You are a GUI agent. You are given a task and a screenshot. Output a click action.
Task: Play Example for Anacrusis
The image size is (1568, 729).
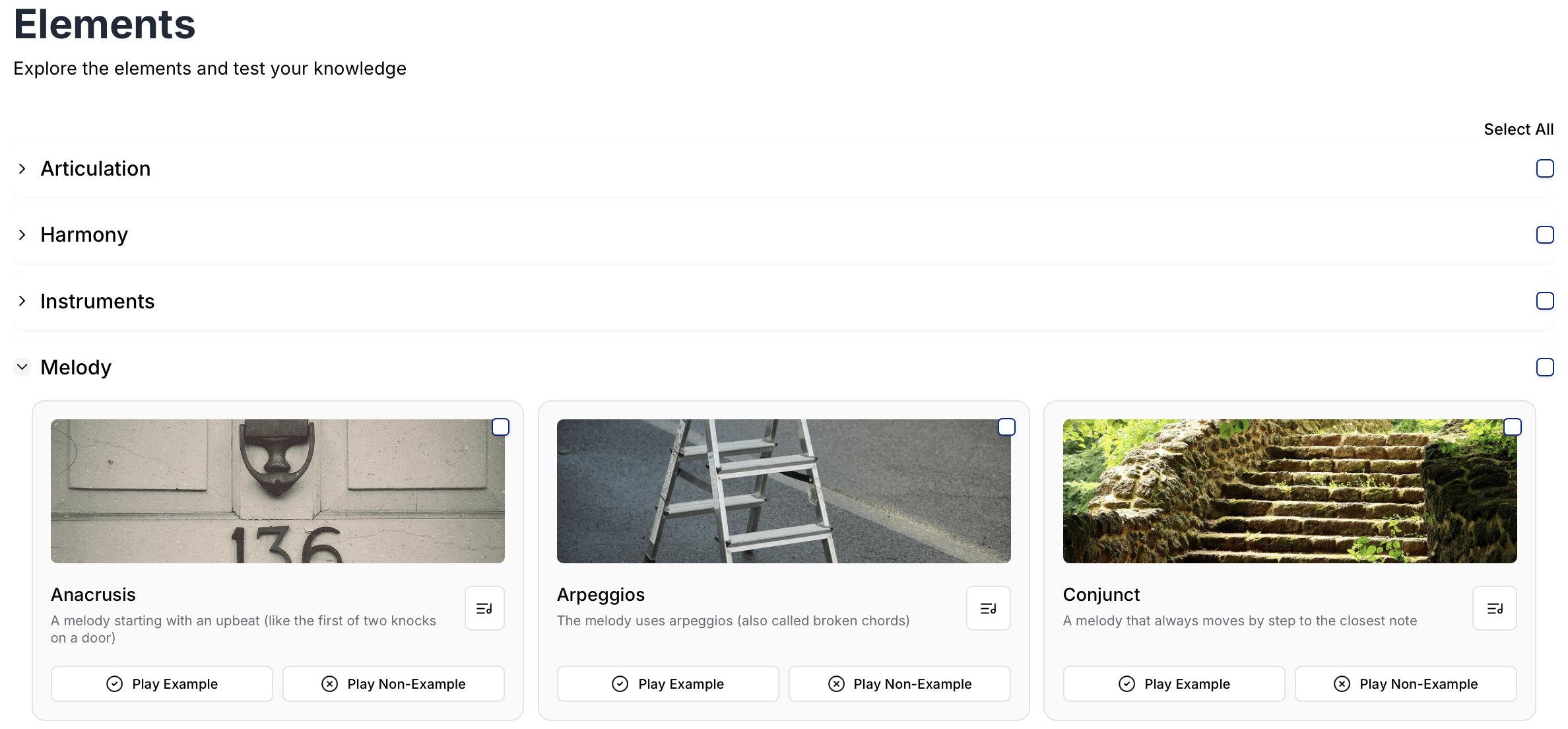click(x=162, y=683)
